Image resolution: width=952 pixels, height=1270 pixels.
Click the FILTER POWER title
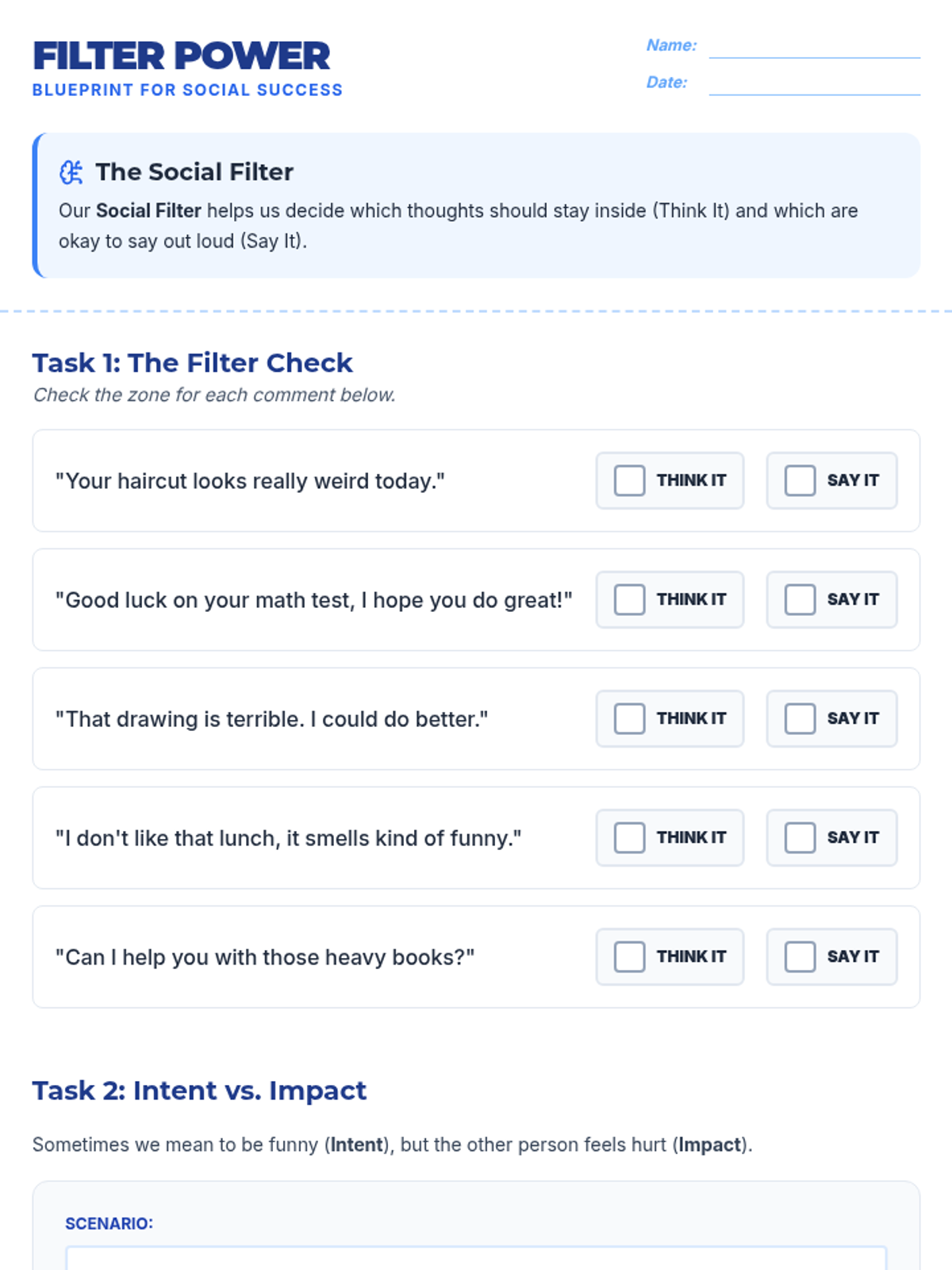tap(181, 56)
